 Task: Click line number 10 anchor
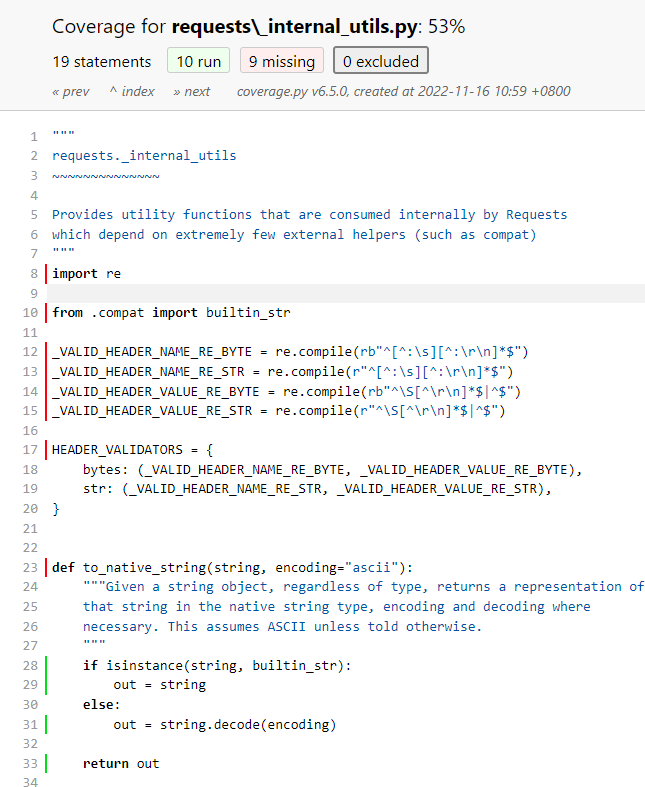pos(30,313)
